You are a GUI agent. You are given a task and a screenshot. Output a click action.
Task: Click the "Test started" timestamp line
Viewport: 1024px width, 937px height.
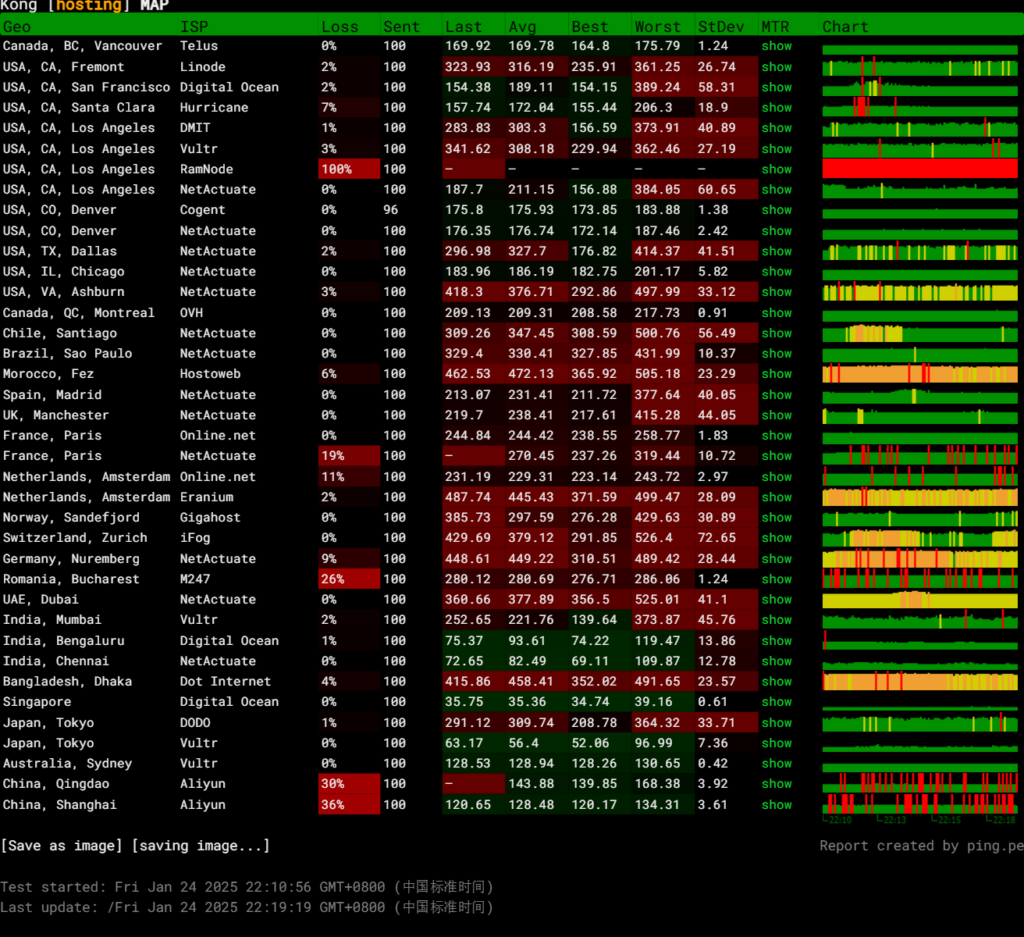[x=247, y=887]
